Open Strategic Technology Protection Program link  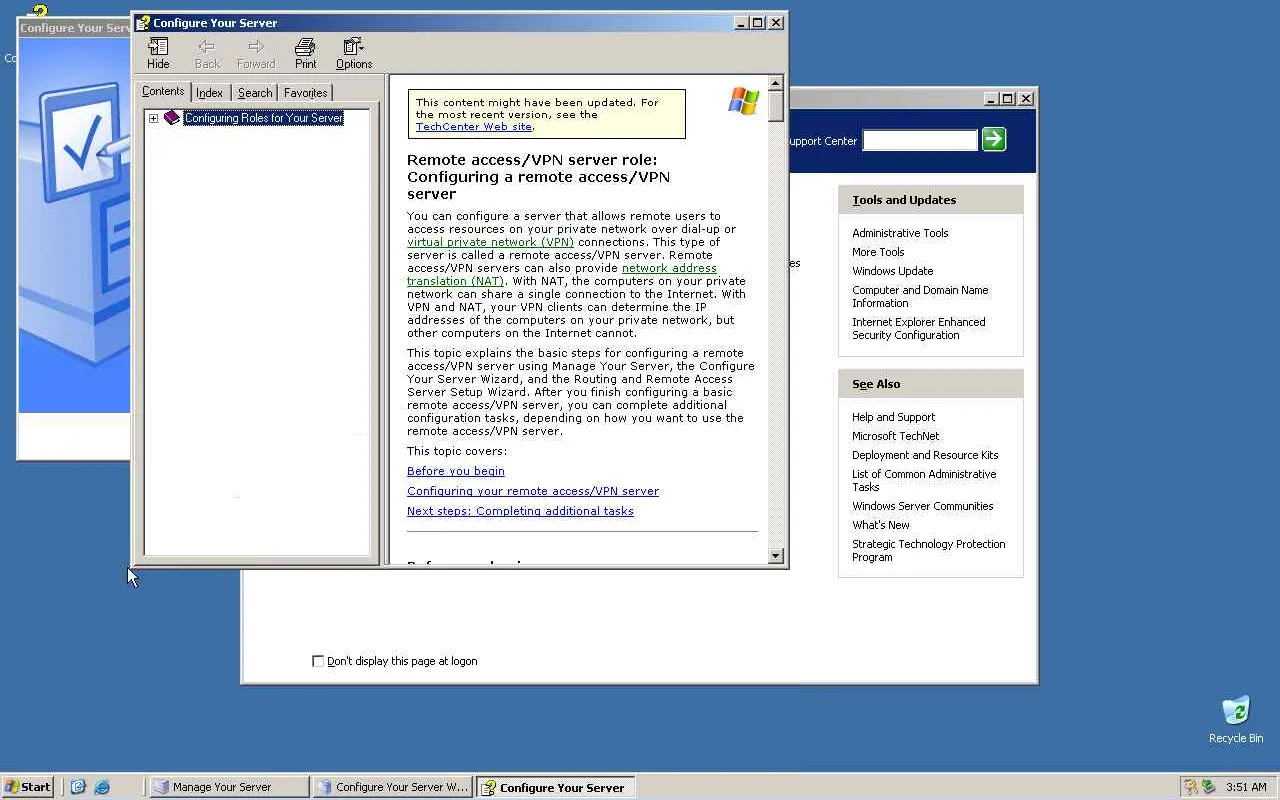(x=928, y=550)
